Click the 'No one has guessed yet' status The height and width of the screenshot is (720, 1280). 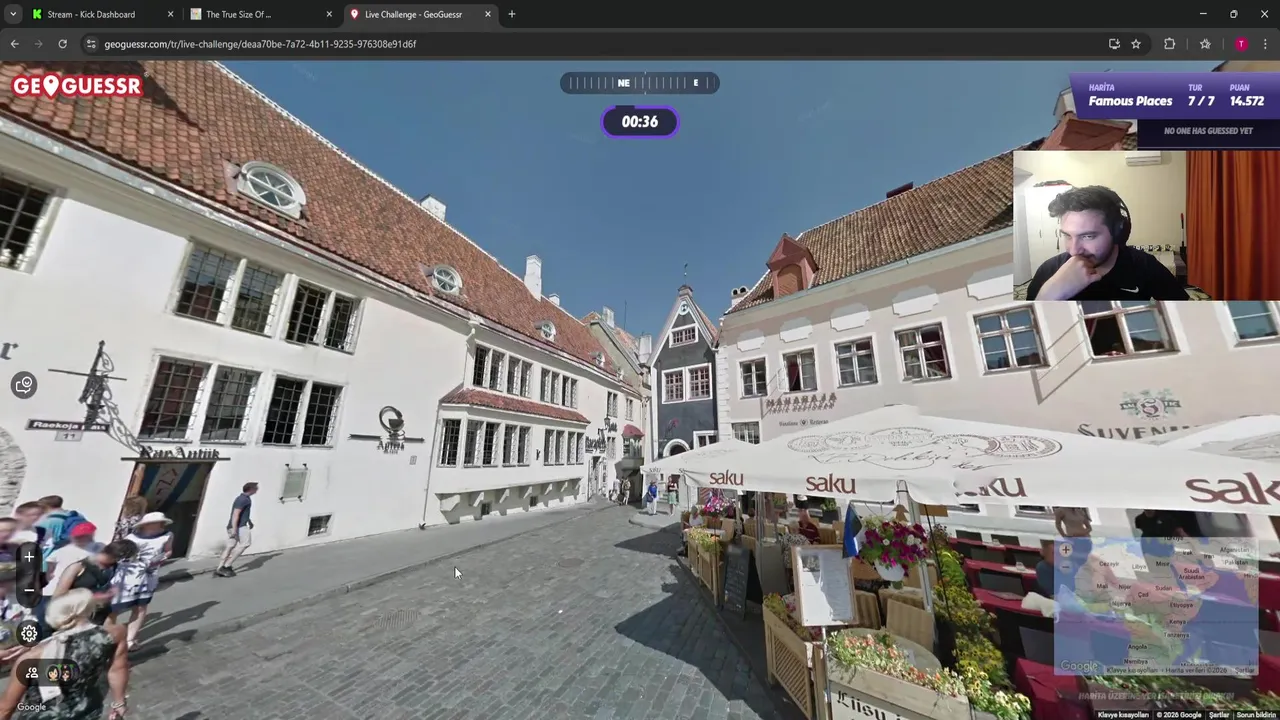coord(1208,131)
